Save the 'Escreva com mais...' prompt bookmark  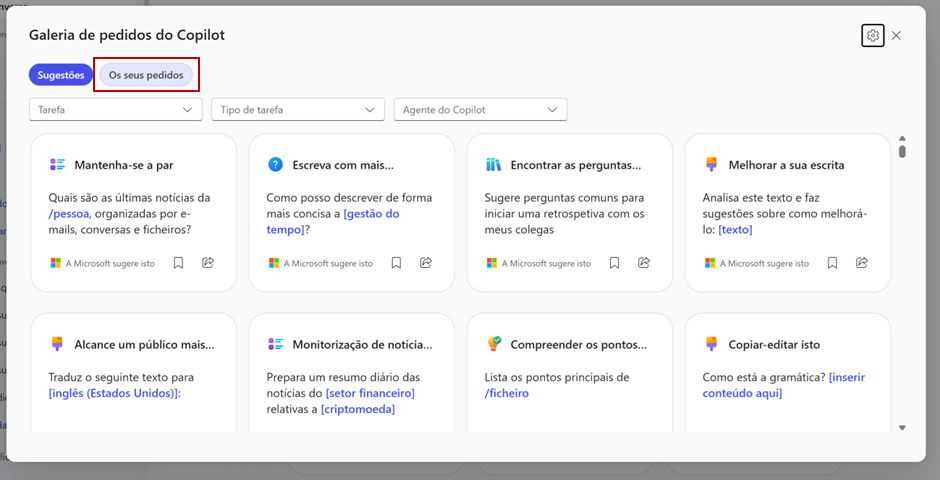(x=396, y=263)
